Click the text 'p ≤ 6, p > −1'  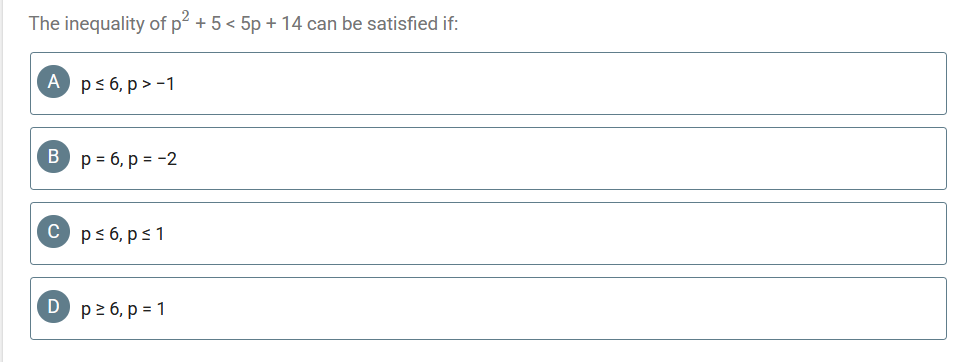128,84
